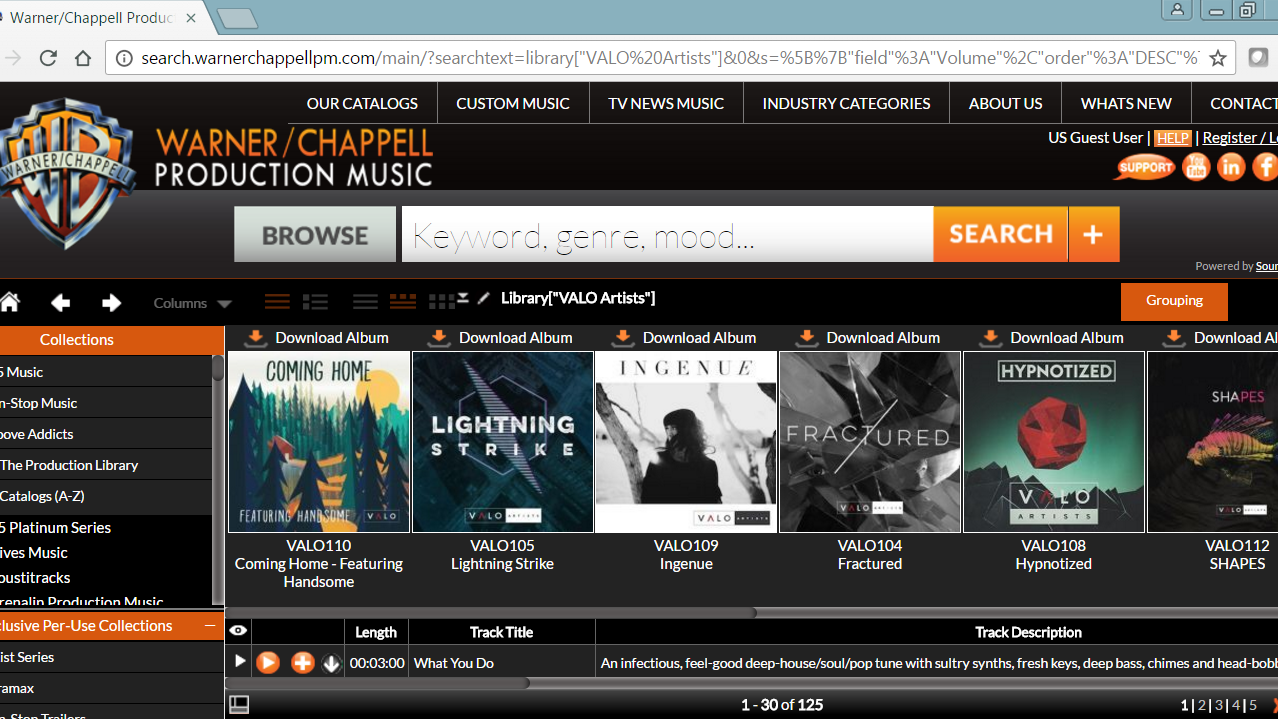Viewport: 1278px width, 719px height.
Task: Collapse Exclusive Per-Use Collections with minus icon
Action: (210, 626)
